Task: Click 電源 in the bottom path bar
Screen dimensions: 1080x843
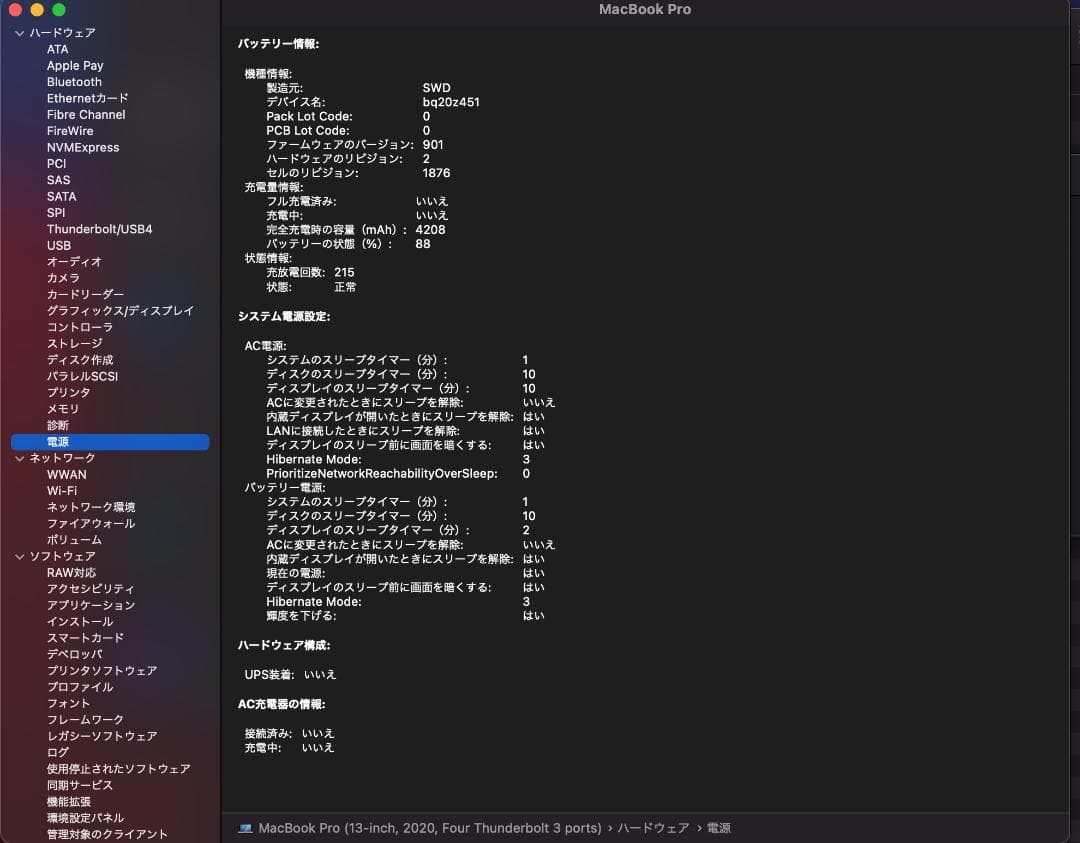Action: point(719,828)
